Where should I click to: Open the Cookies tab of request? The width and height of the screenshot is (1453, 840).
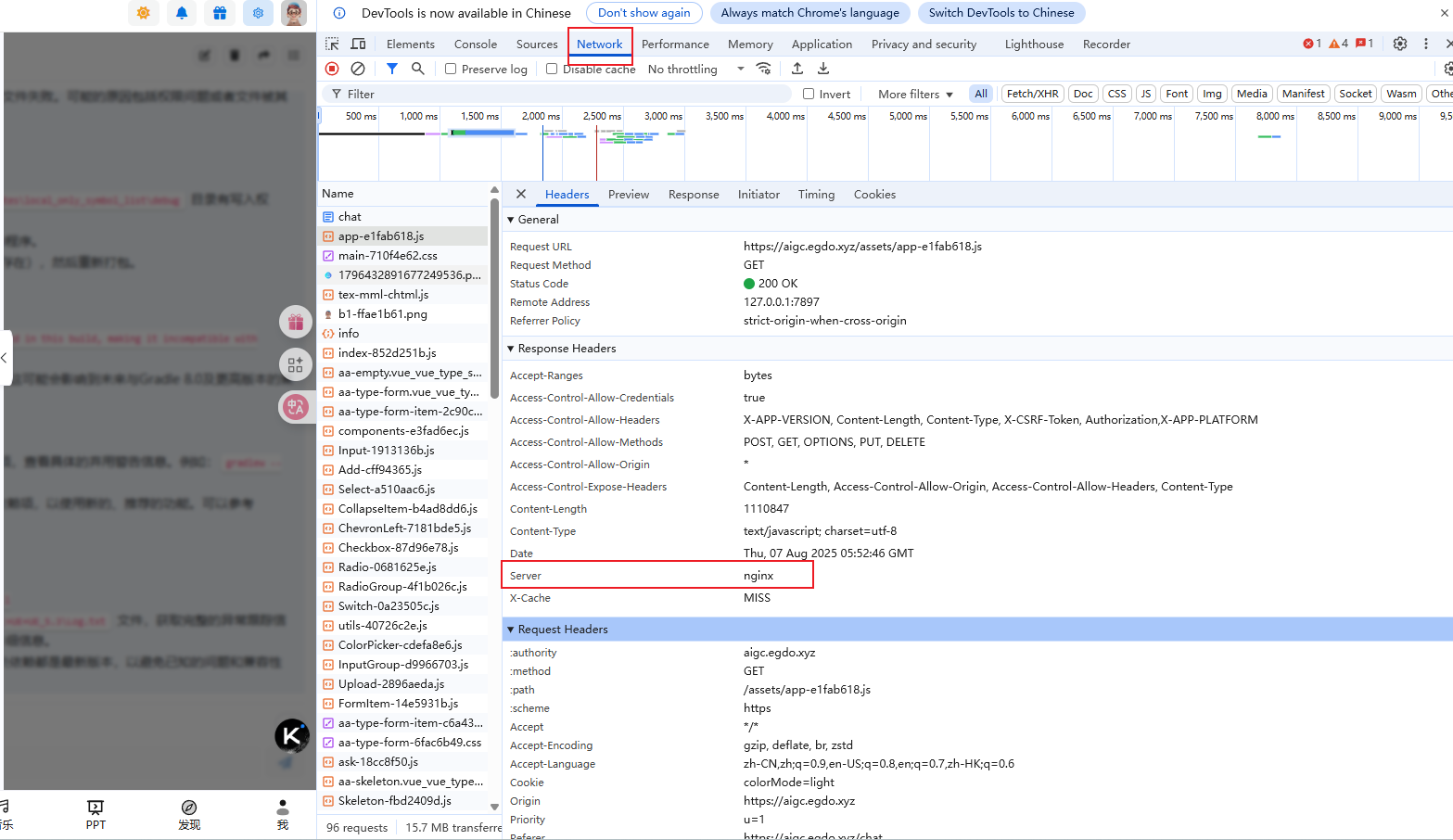(874, 194)
